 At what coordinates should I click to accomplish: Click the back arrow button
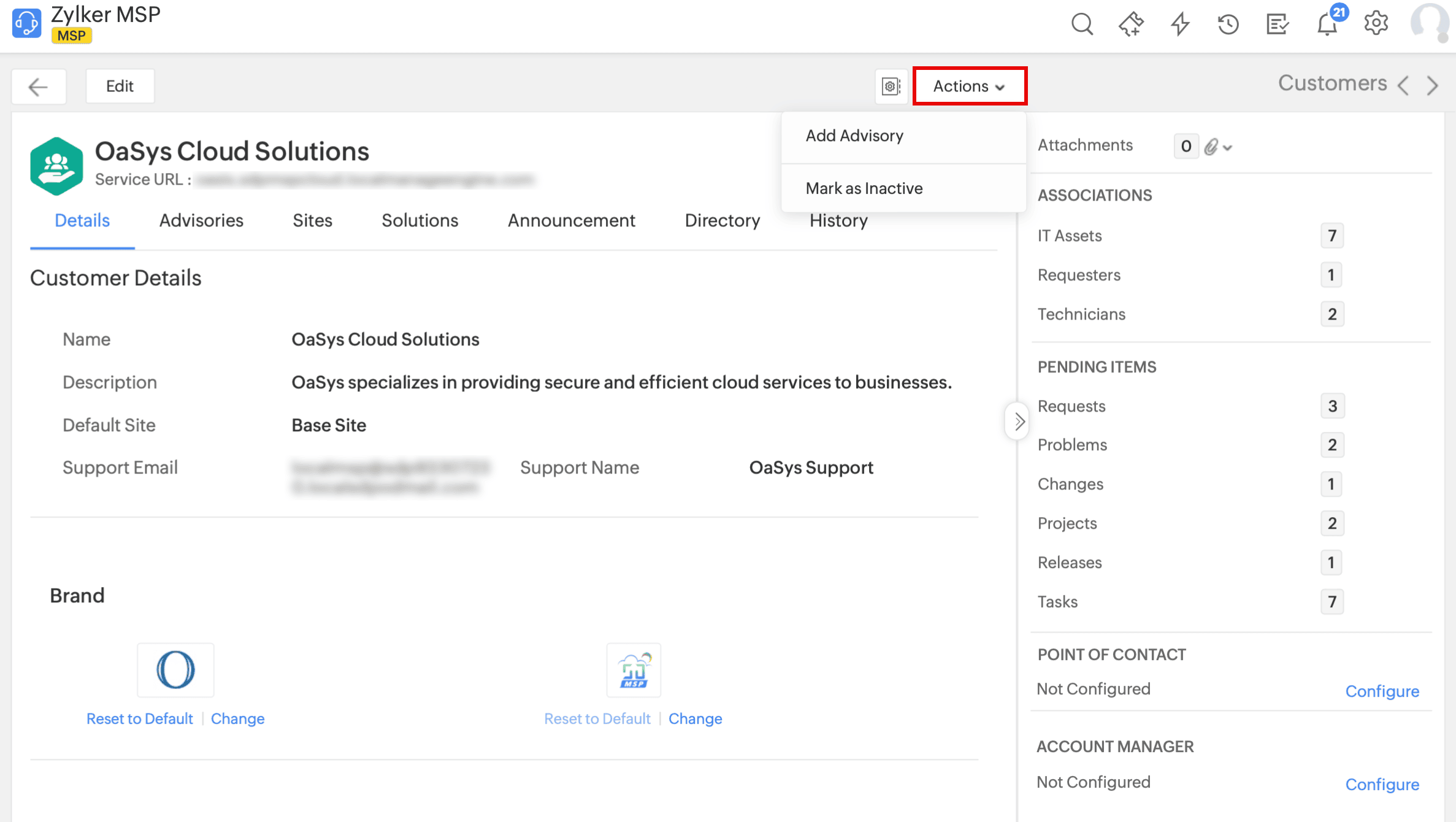[x=39, y=86]
